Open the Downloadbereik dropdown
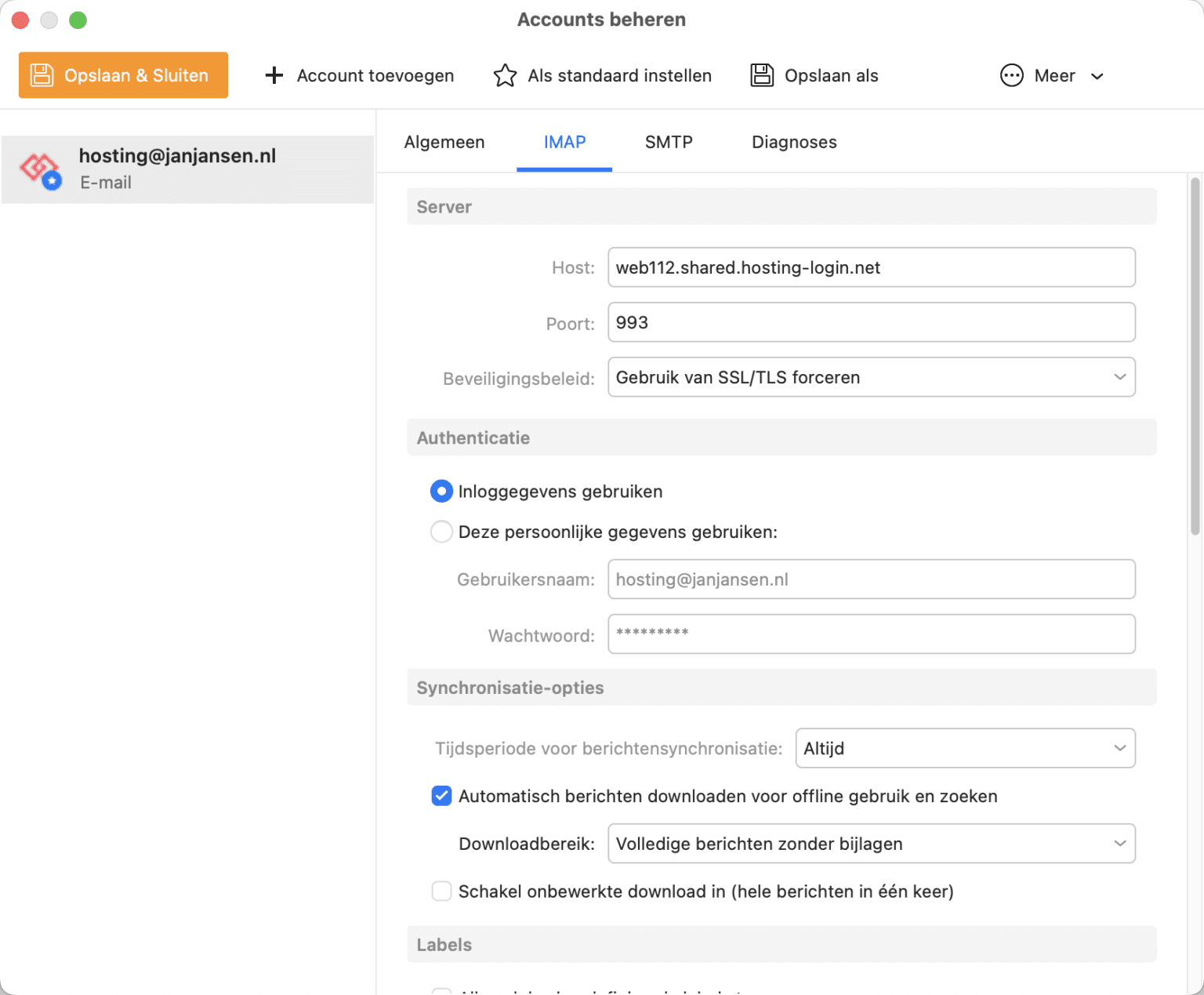Image resolution: width=1204 pixels, height=995 pixels. point(871,844)
